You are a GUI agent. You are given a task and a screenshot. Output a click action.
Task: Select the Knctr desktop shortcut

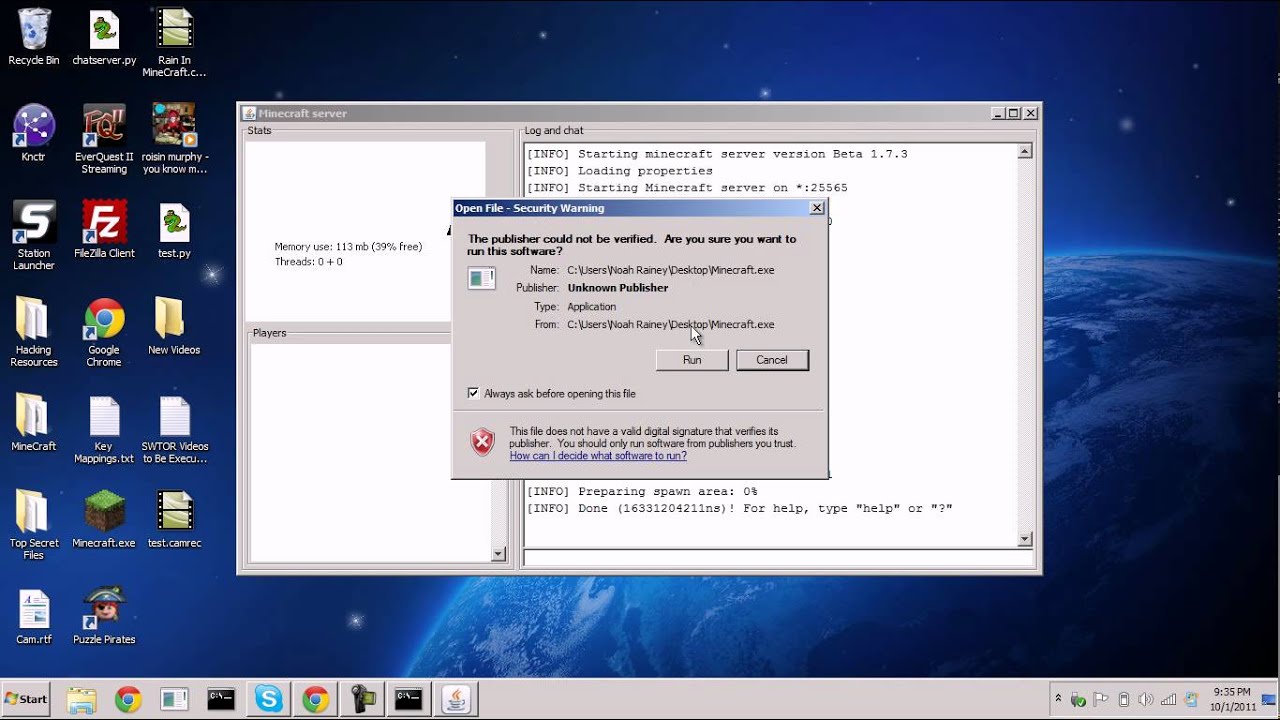pos(34,133)
